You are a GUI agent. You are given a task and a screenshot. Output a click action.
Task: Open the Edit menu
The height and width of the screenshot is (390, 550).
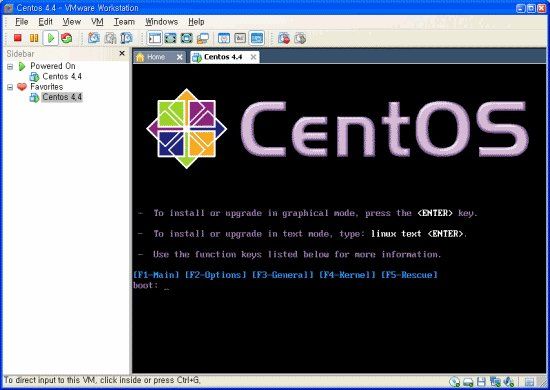click(45, 22)
